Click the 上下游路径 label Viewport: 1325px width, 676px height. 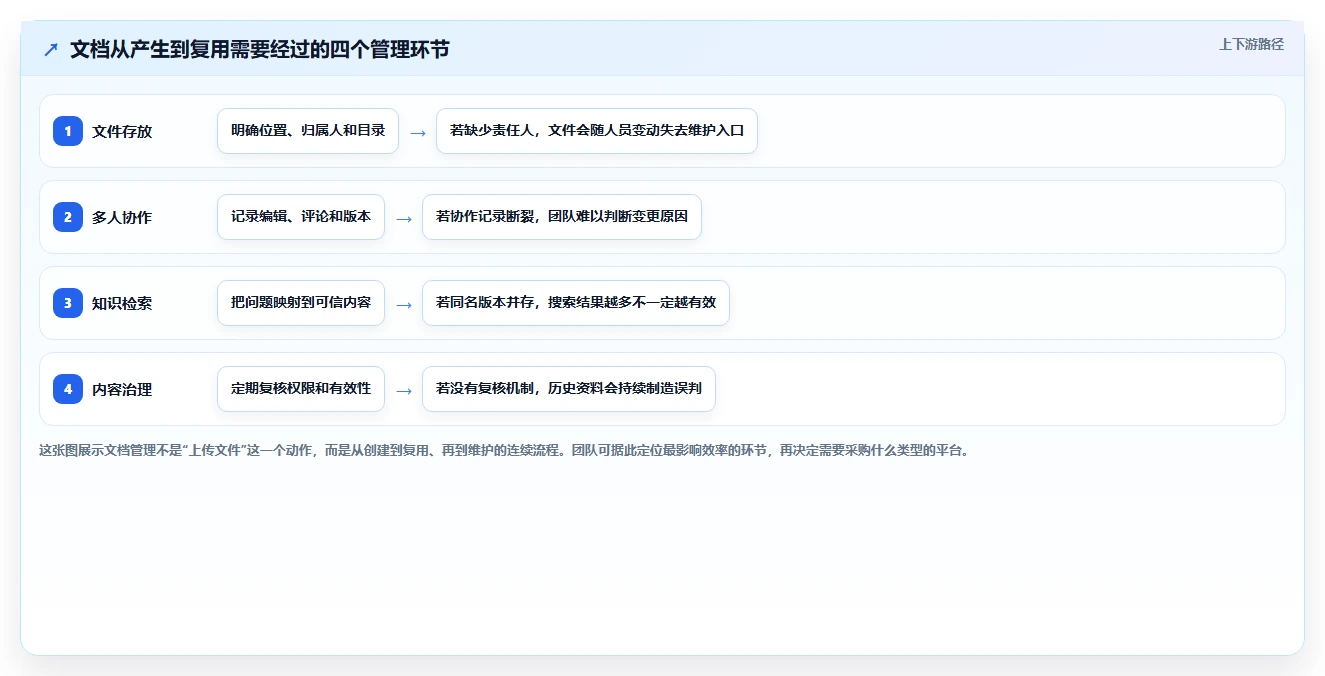pyautogui.click(x=1251, y=45)
